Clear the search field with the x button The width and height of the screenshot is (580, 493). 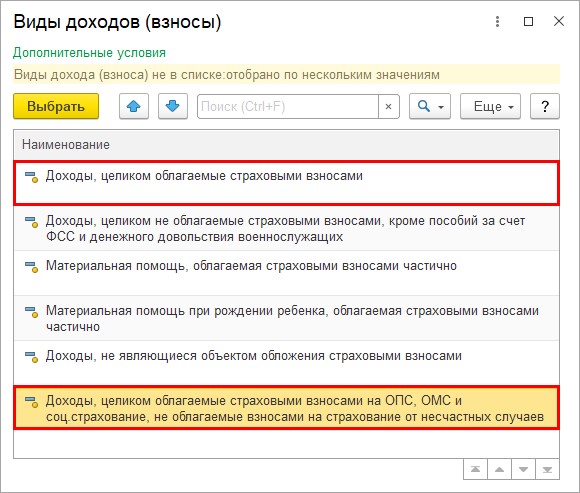(x=388, y=107)
